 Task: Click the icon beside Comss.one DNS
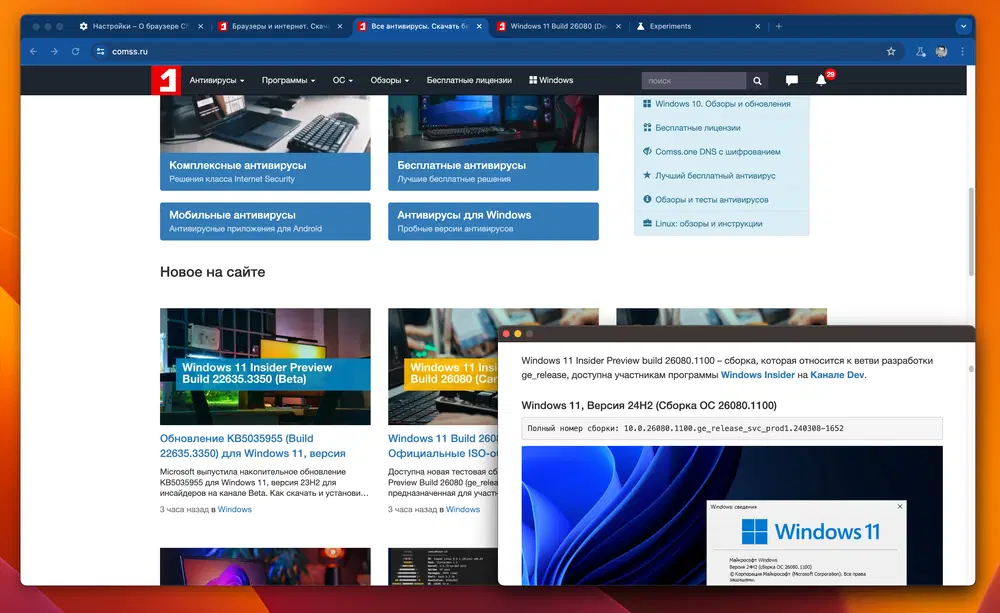tap(647, 151)
